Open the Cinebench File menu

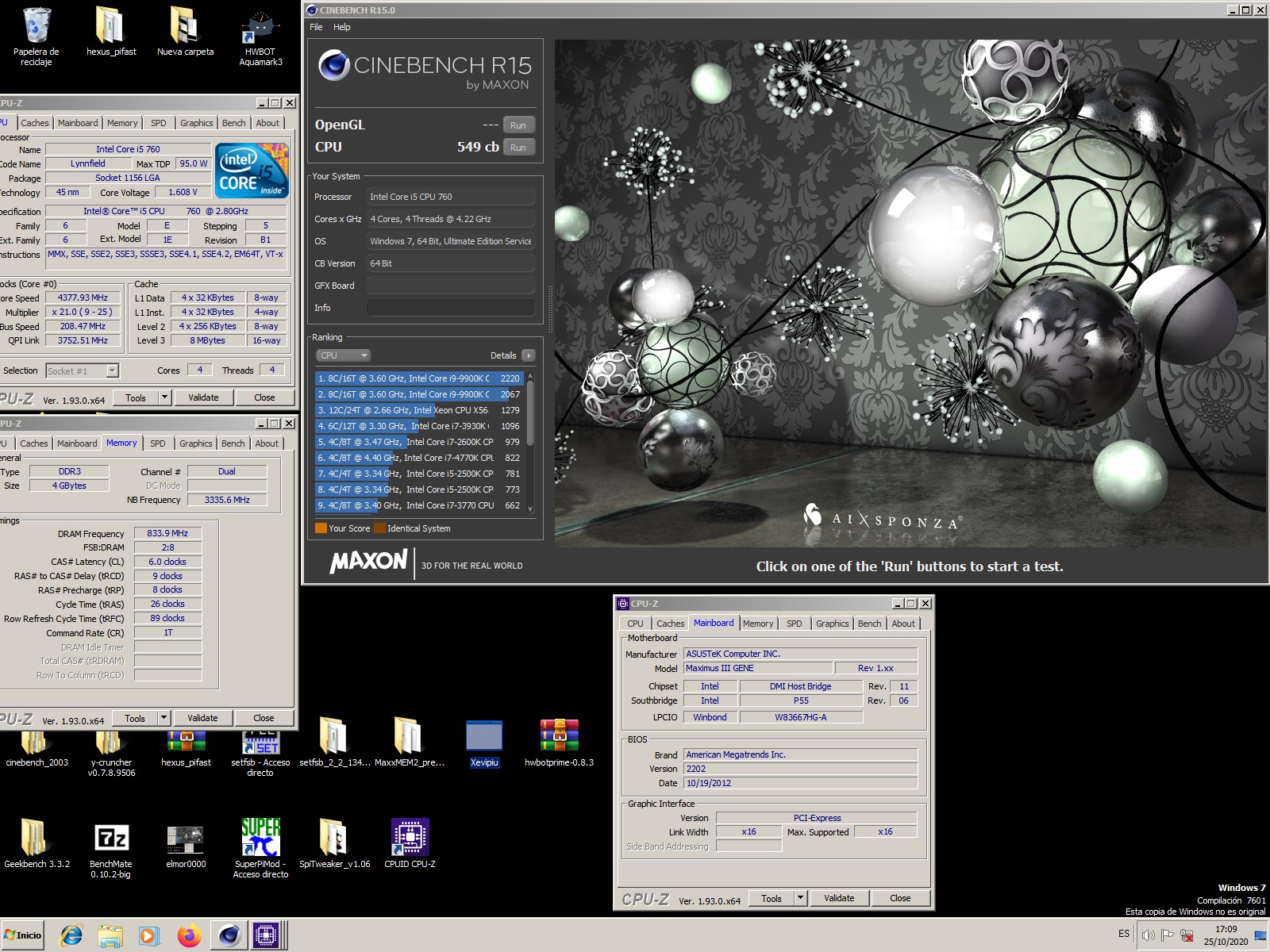[x=316, y=27]
